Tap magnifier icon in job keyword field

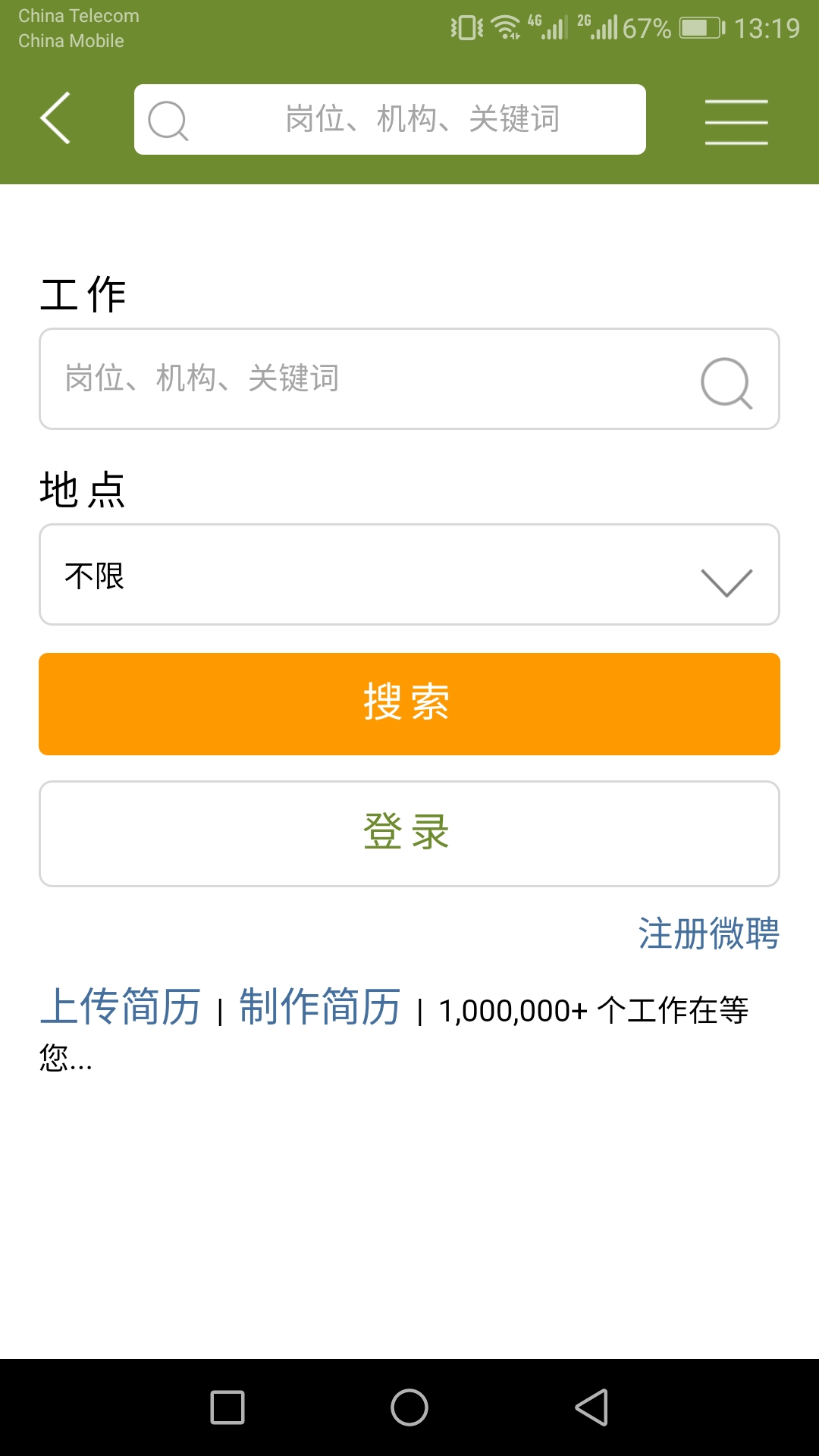point(726,382)
